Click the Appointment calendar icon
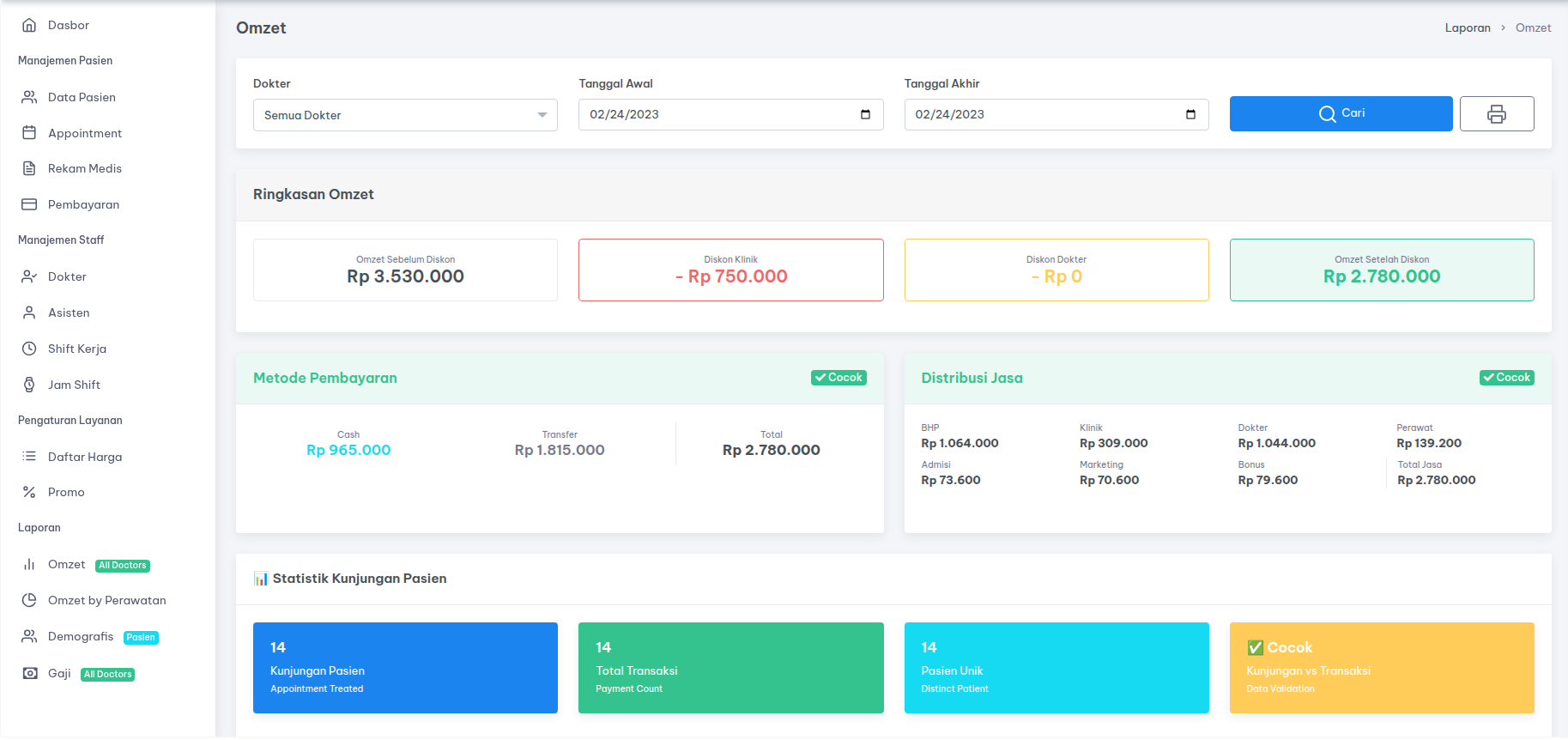Viewport: 1568px width, 740px height. point(29,133)
